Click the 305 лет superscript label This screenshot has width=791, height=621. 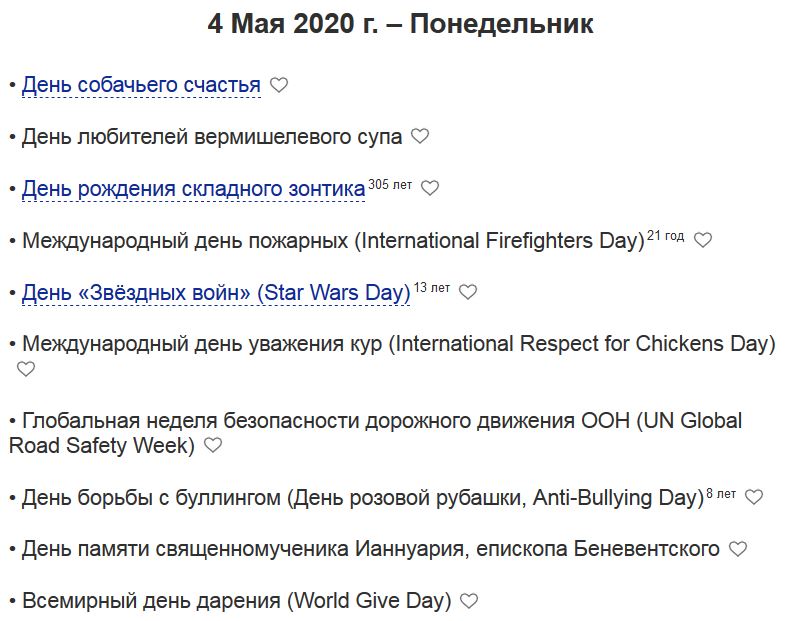390,184
